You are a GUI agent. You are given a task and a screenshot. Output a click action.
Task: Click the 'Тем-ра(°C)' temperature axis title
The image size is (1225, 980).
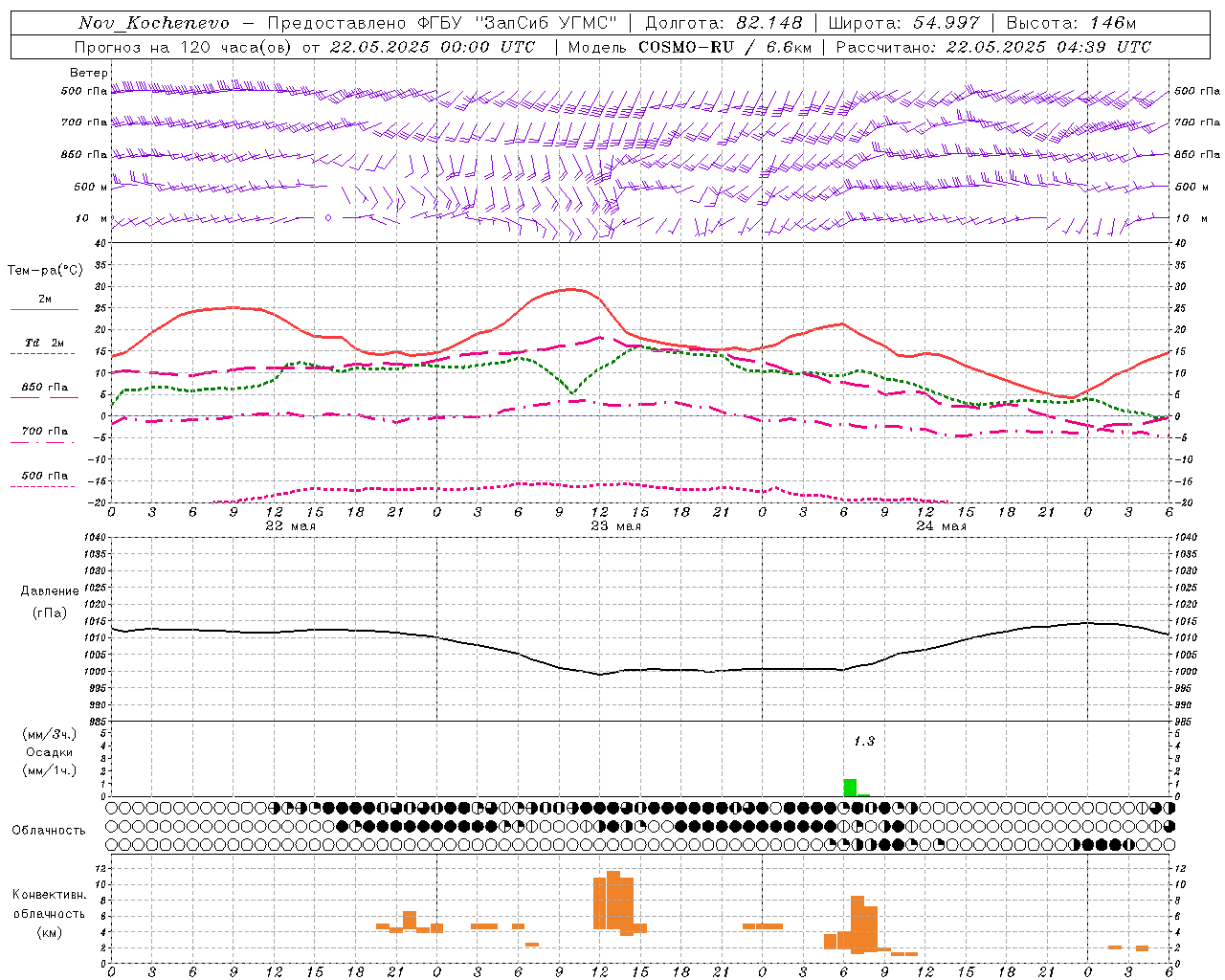45,271
